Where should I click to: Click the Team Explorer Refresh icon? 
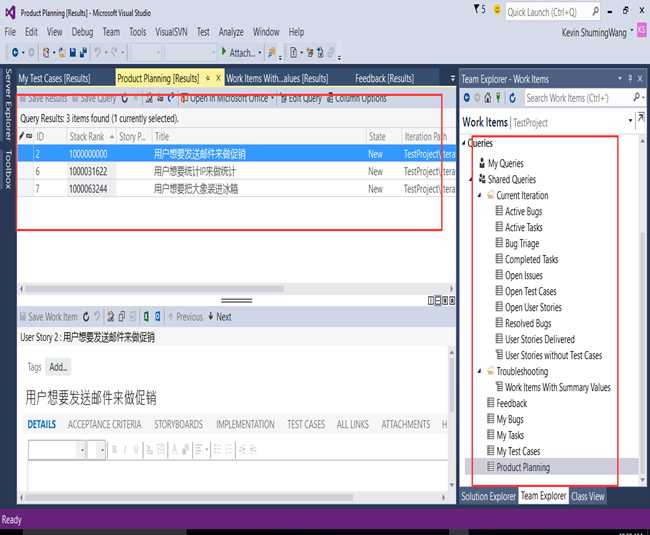point(513,98)
